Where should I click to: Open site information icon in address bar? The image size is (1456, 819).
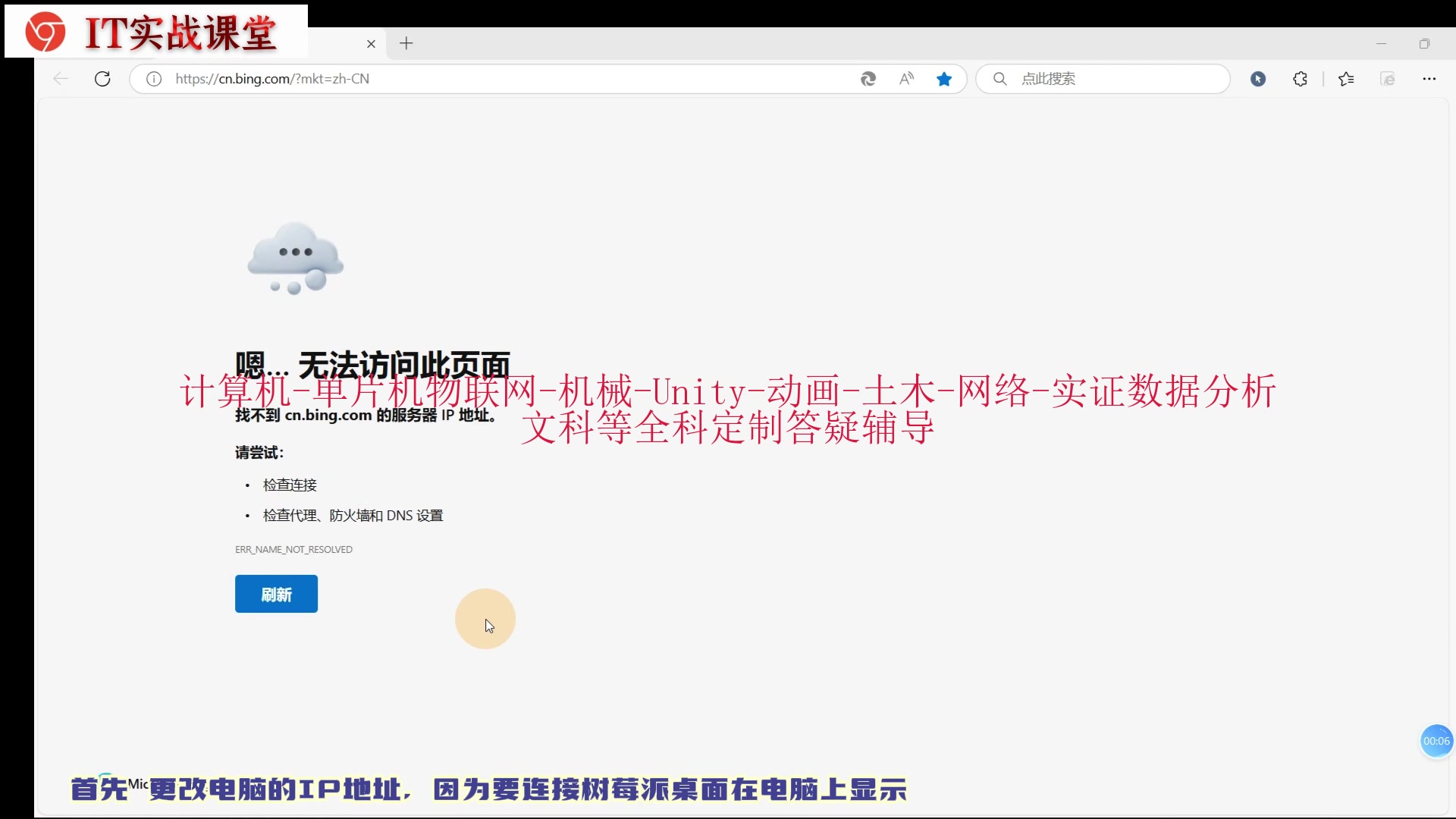(154, 79)
